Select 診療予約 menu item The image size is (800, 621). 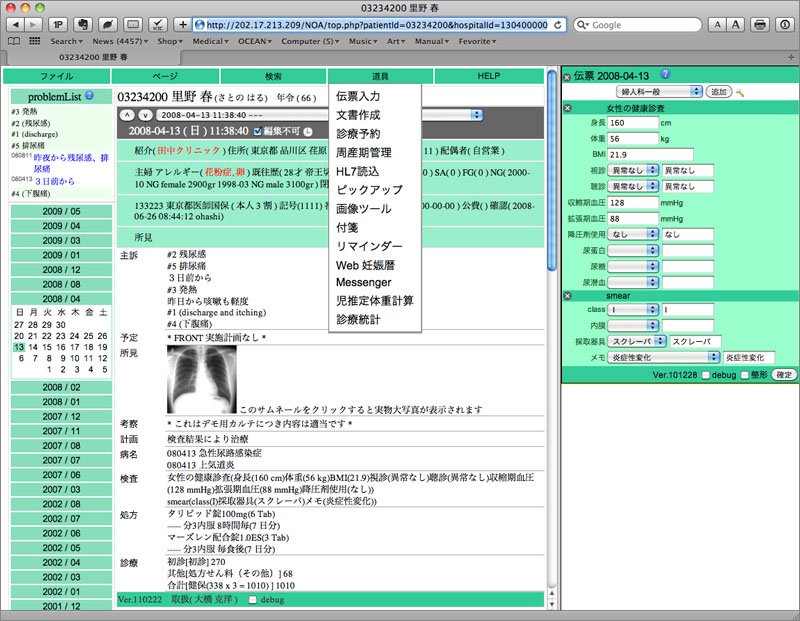[x=358, y=134]
